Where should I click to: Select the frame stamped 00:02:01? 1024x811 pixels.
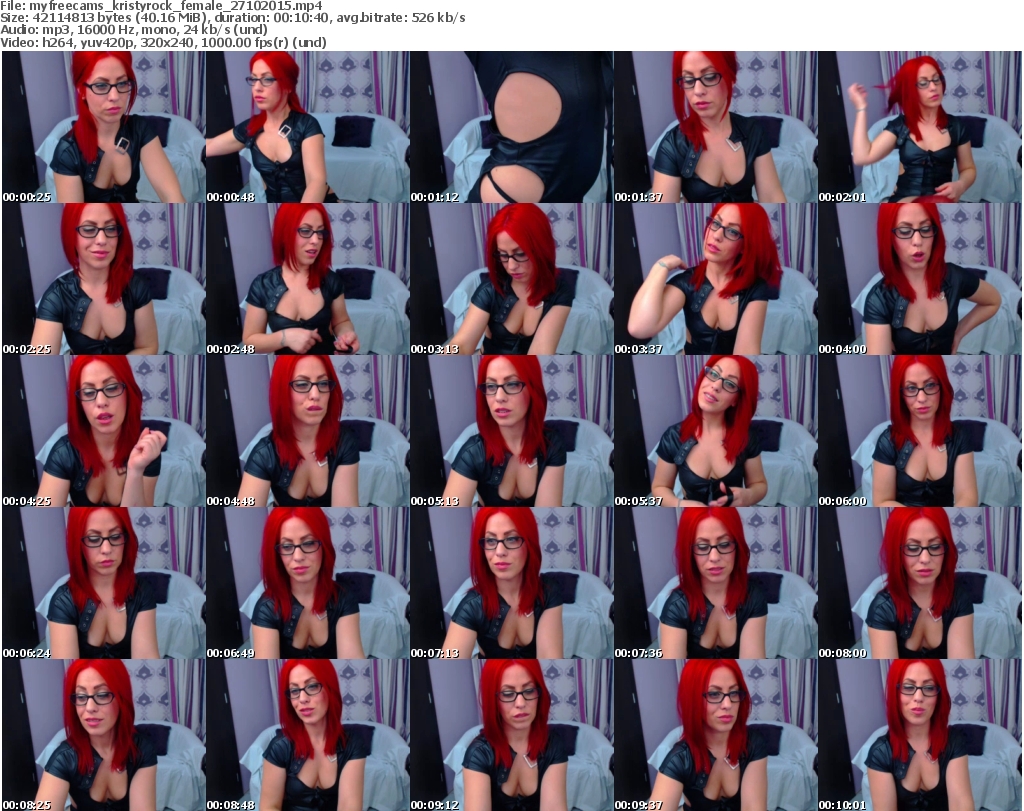(920, 127)
